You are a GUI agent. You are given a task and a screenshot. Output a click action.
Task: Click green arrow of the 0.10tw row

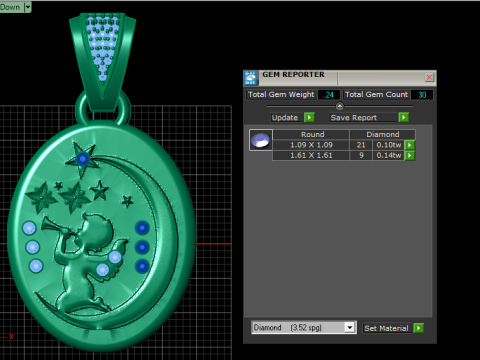[410, 145]
